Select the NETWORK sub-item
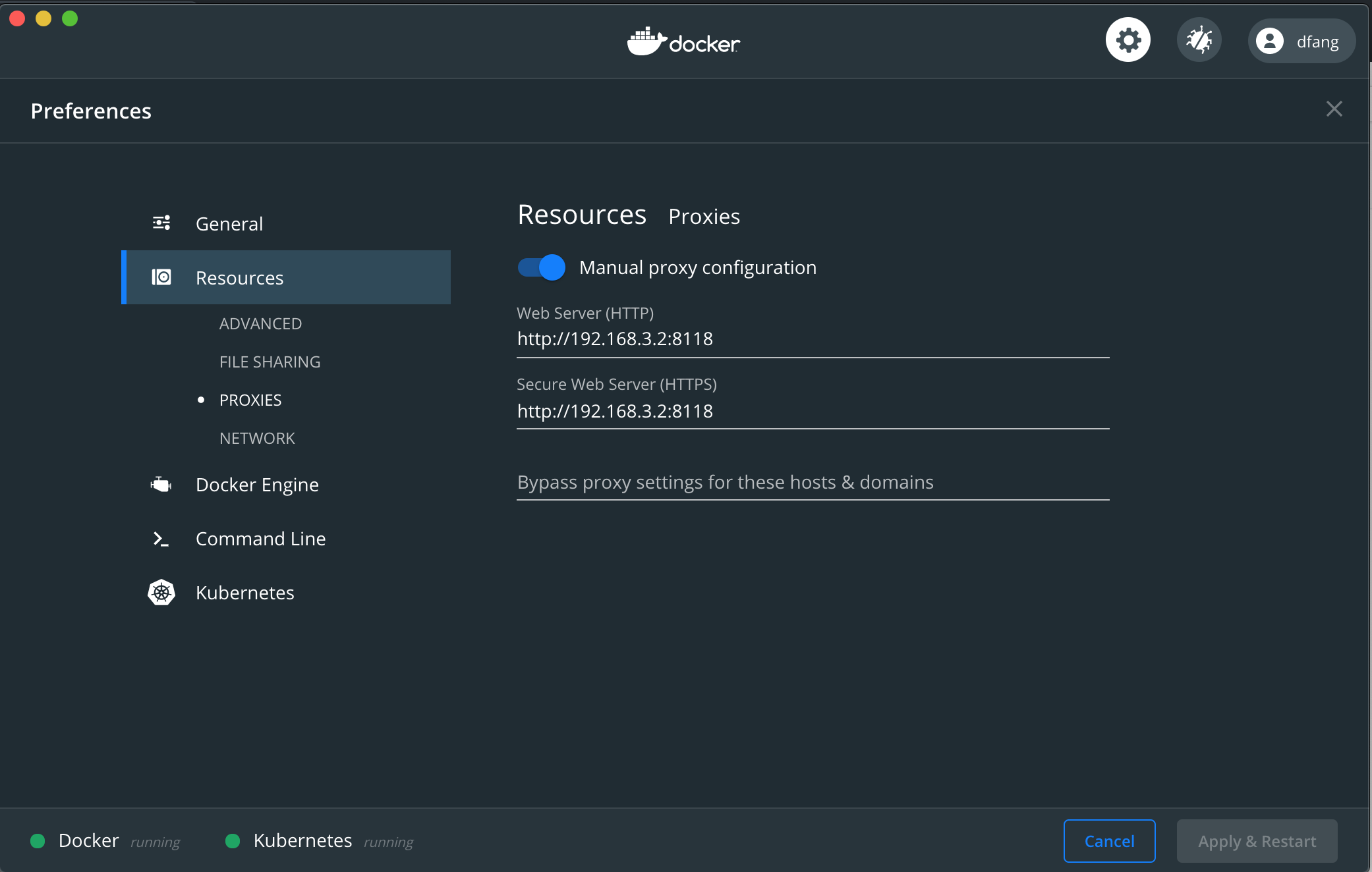Image resolution: width=1372 pixels, height=872 pixels. pyautogui.click(x=257, y=439)
